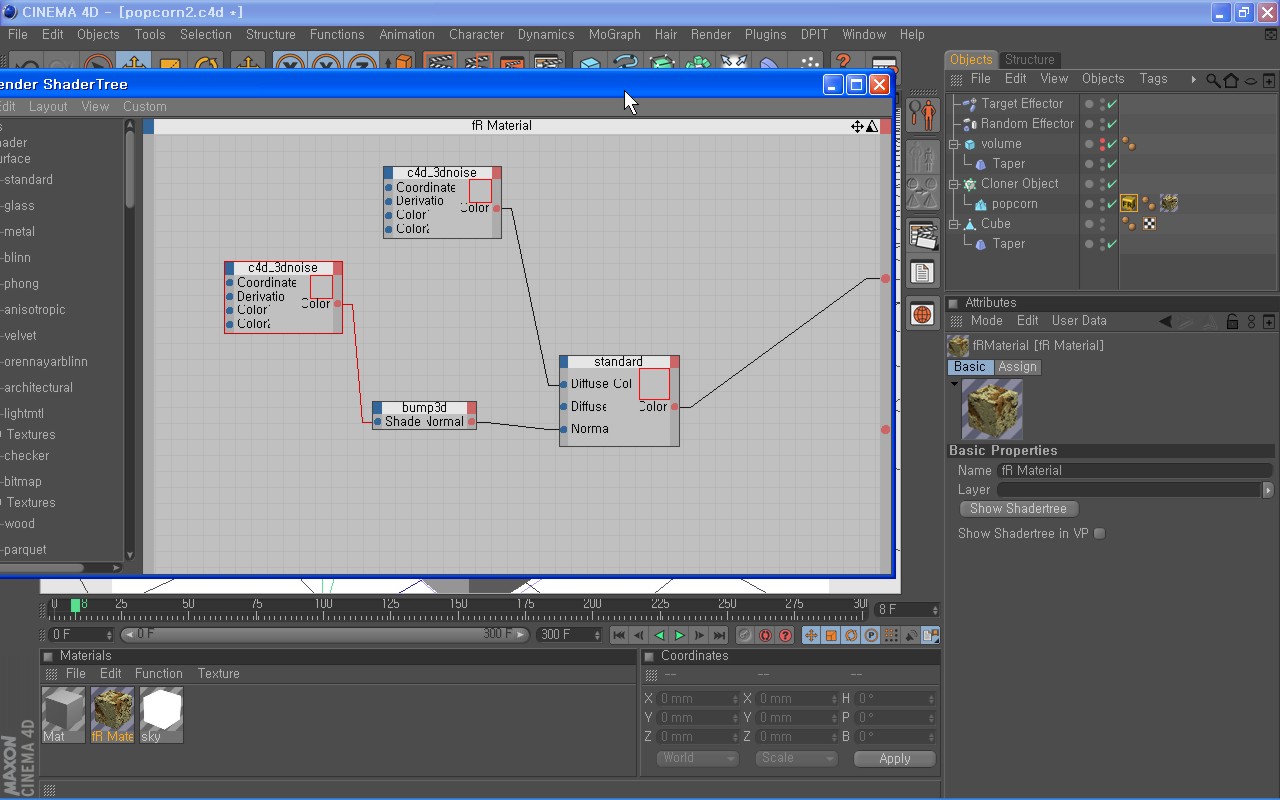This screenshot has width=1280, height=800.
Task: Click the Apply button in Coordinates
Action: pos(895,759)
